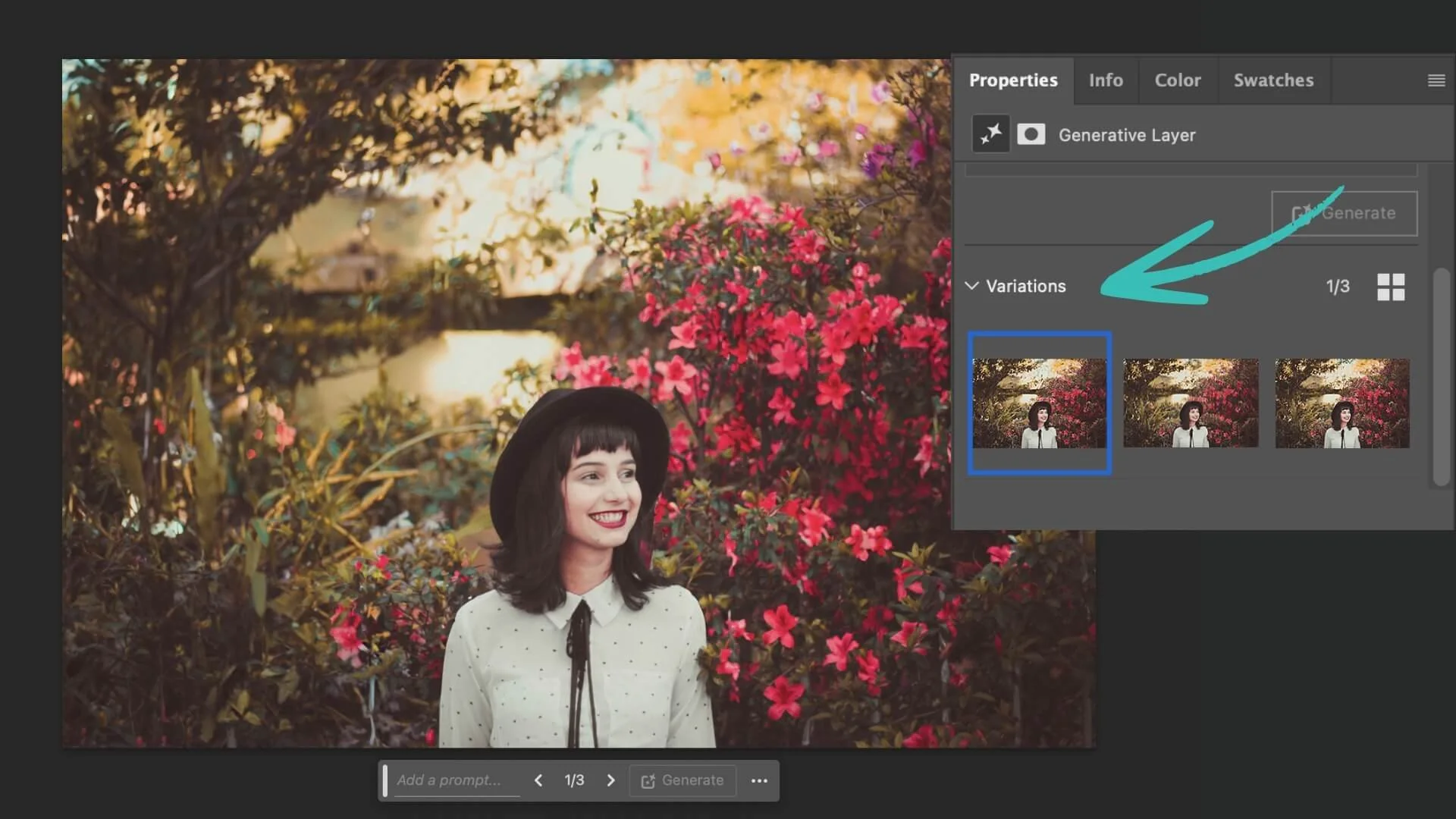Click the Properties panel vertical scrollbar

(x=1441, y=377)
